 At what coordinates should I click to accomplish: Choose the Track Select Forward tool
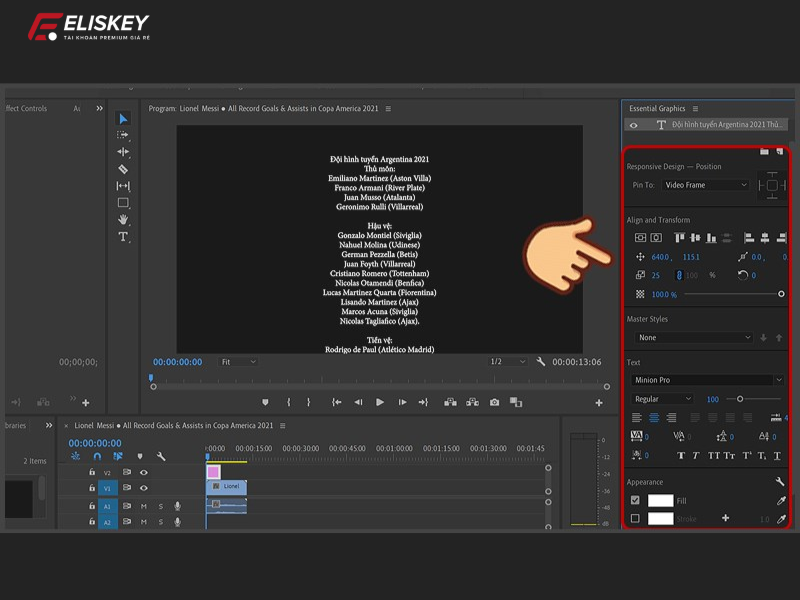[x=123, y=135]
